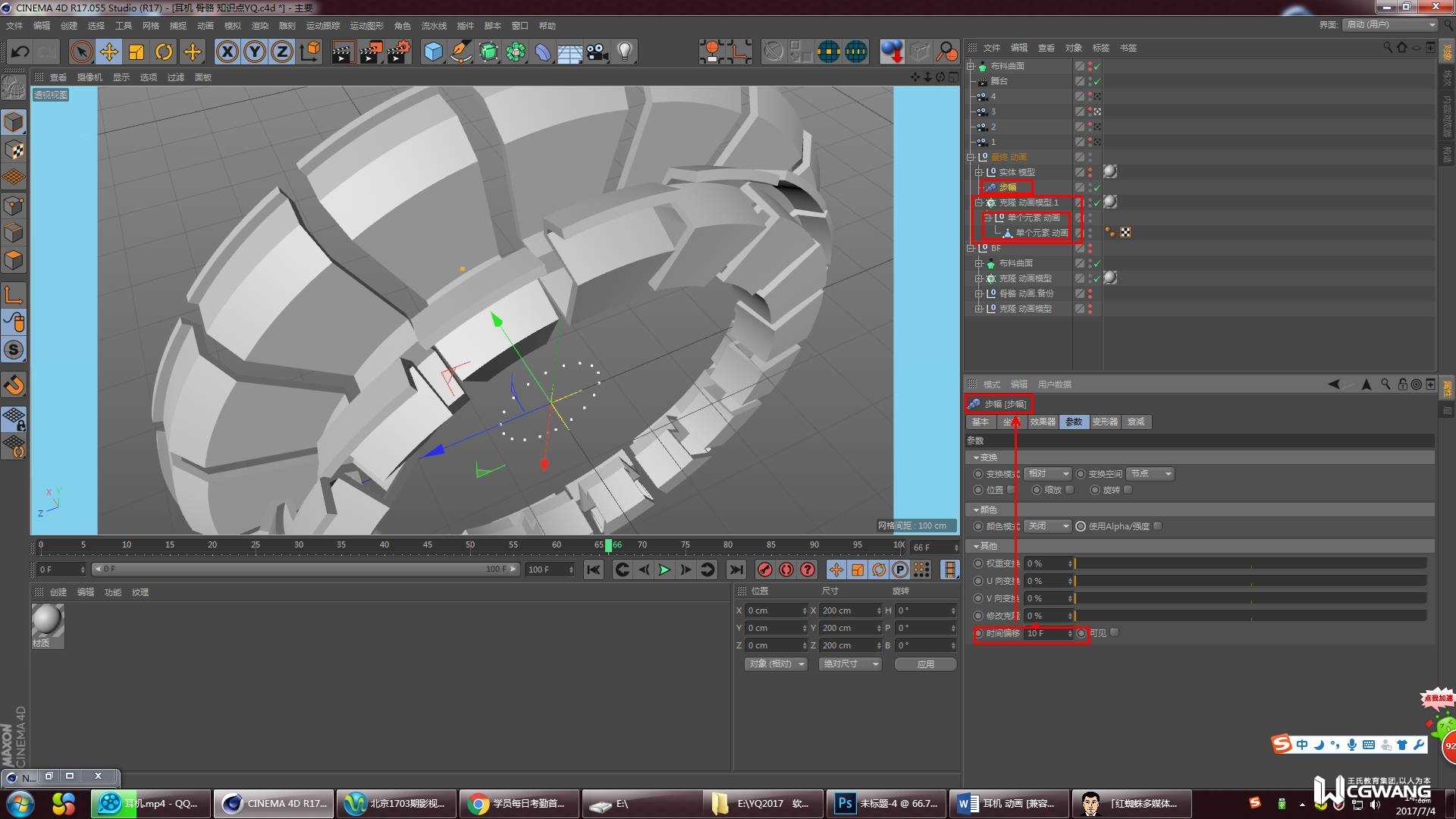The image size is (1456, 819).
Task: Select the Scale tool in toolbar
Action: coord(136,52)
